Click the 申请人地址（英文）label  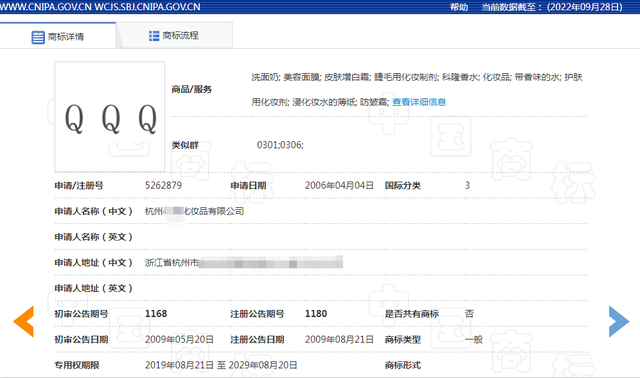click(93, 288)
